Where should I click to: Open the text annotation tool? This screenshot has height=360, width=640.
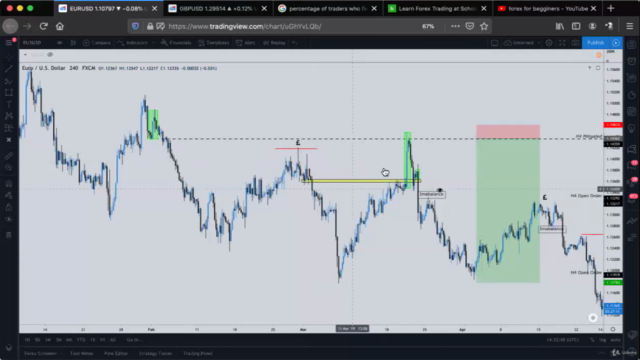pyautogui.click(x=9, y=104)
